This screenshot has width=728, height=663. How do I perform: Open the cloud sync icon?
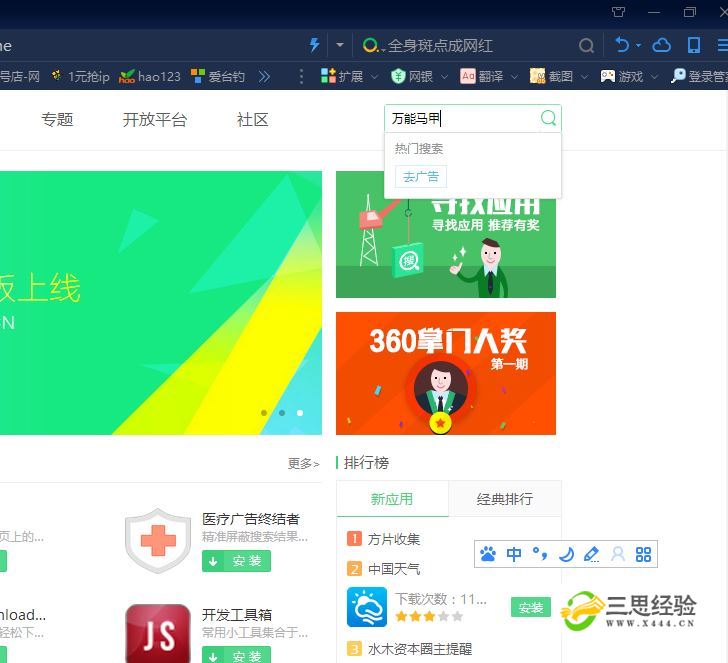(662, 45)
